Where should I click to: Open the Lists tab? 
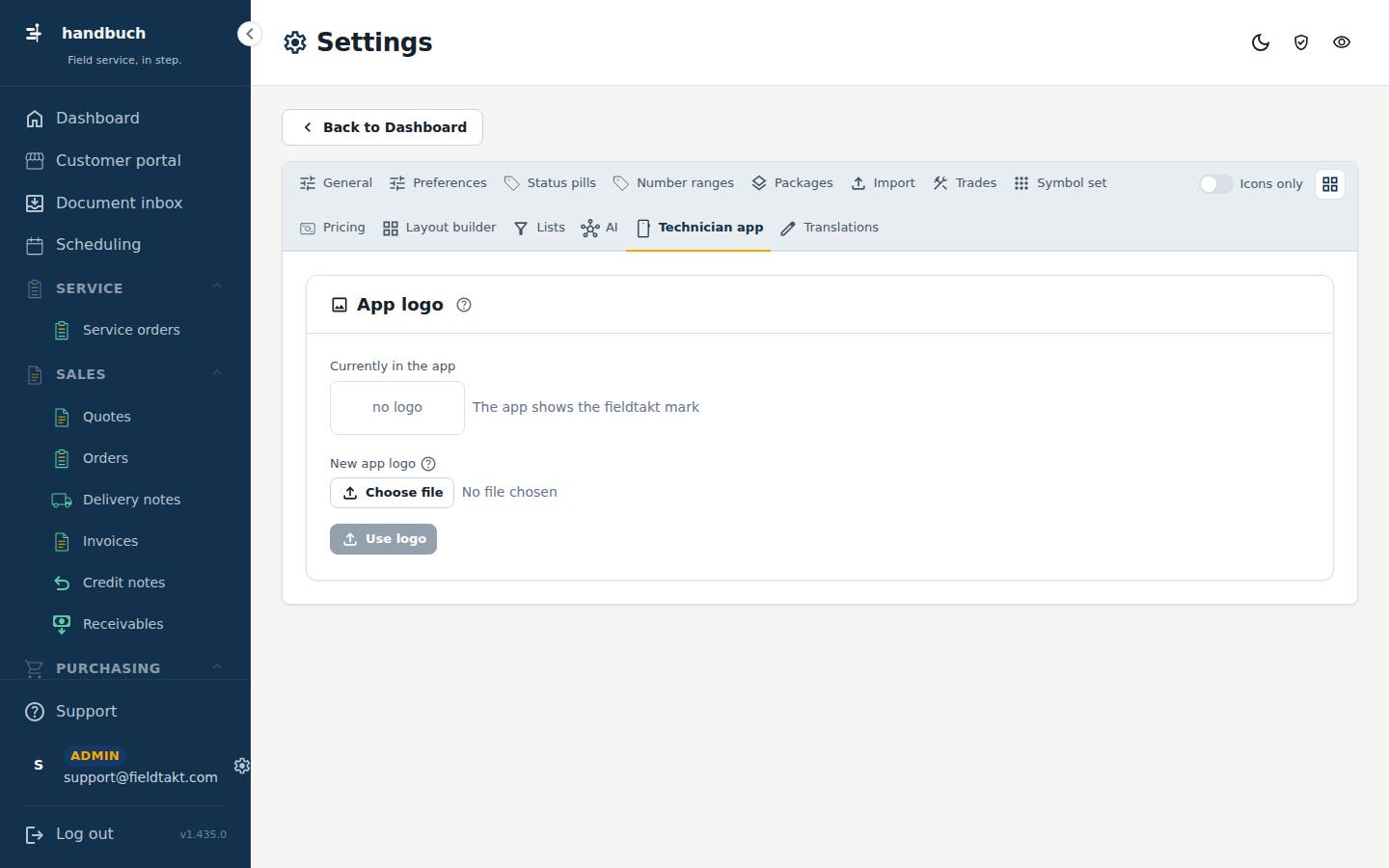(x=539, y=228)
